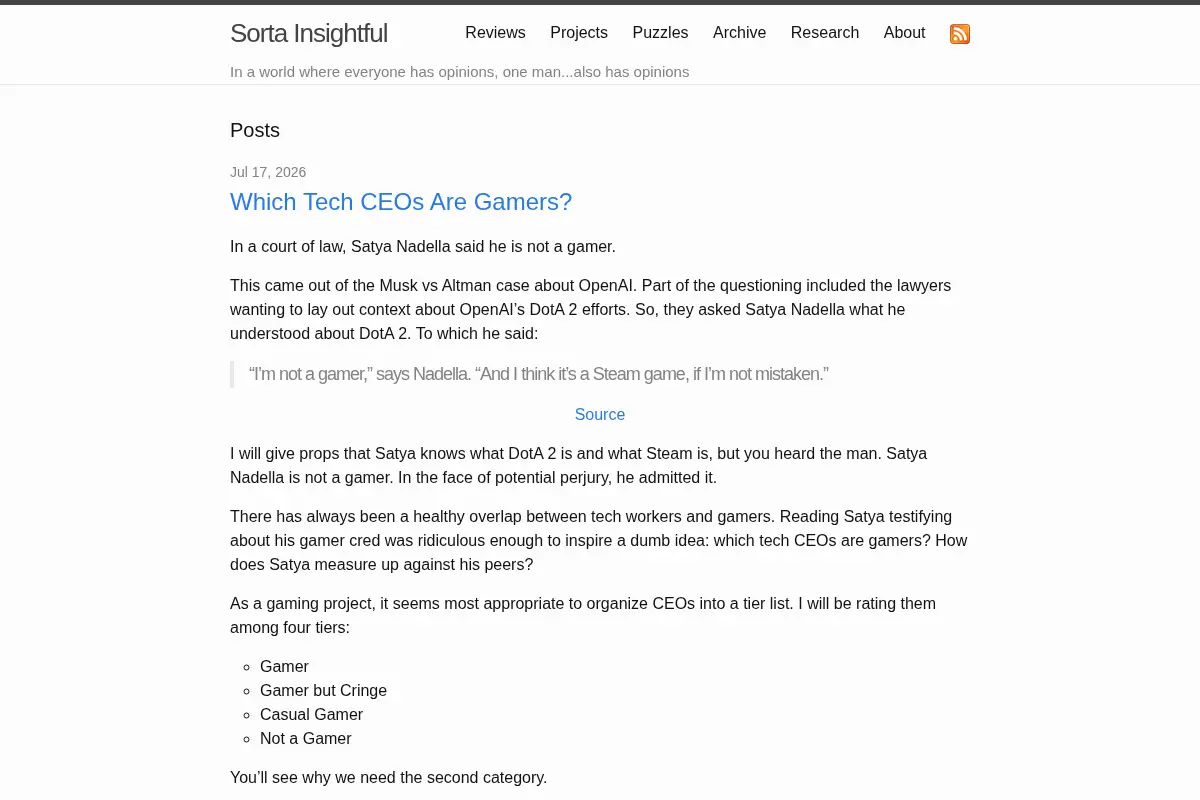Viewport: 1200px width, 800px height.
Task: Click the 'Casual Gamer' list item
Action: [311, 714]
